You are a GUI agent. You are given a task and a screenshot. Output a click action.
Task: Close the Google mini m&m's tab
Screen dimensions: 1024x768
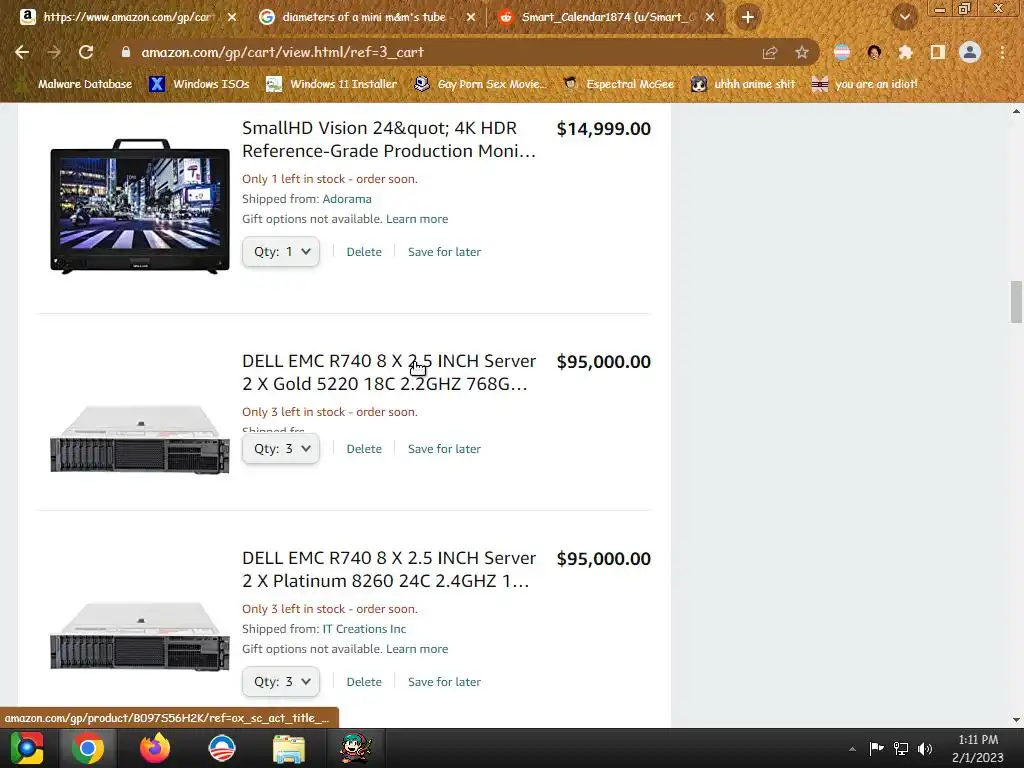pyautogui.click(x=471, y=17)
